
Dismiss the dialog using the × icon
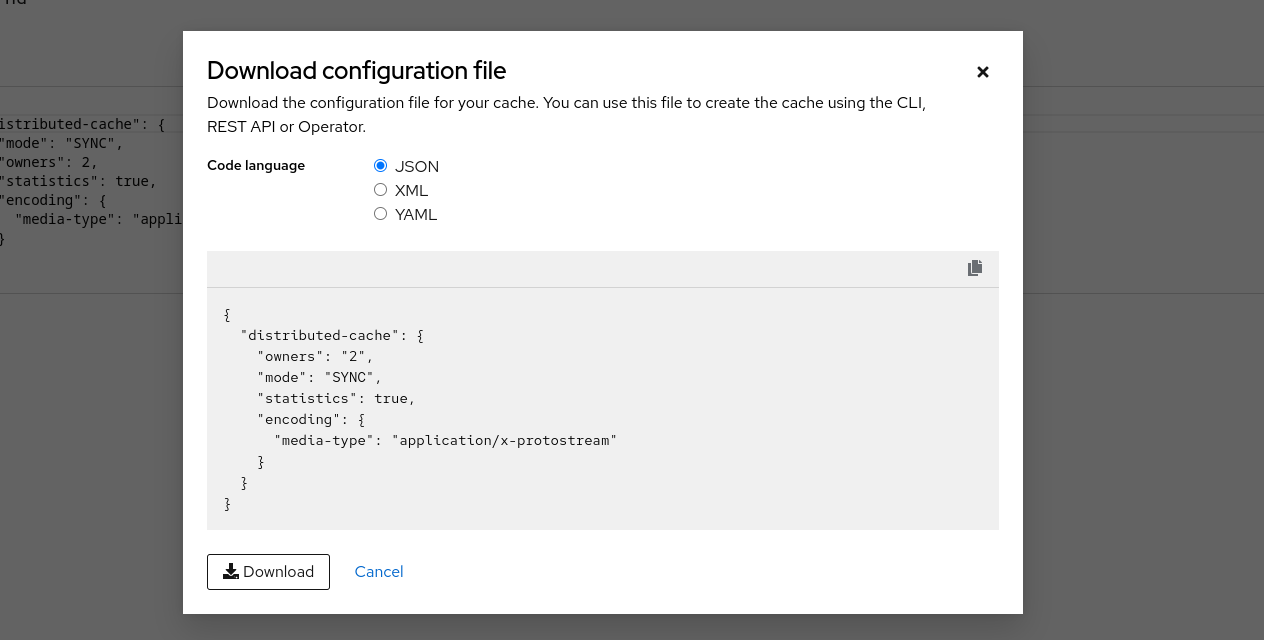click(982, 71)
